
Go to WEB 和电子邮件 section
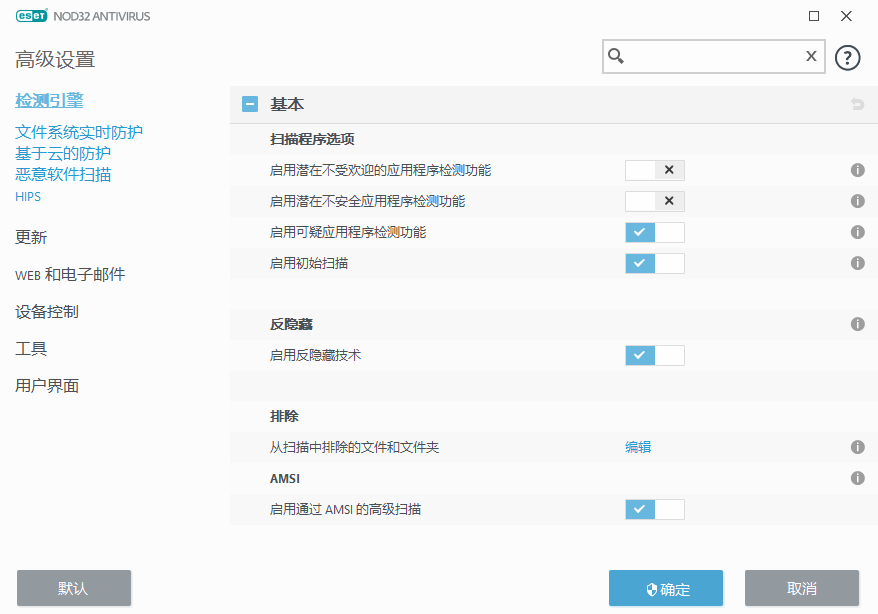[x=70, y=274]
